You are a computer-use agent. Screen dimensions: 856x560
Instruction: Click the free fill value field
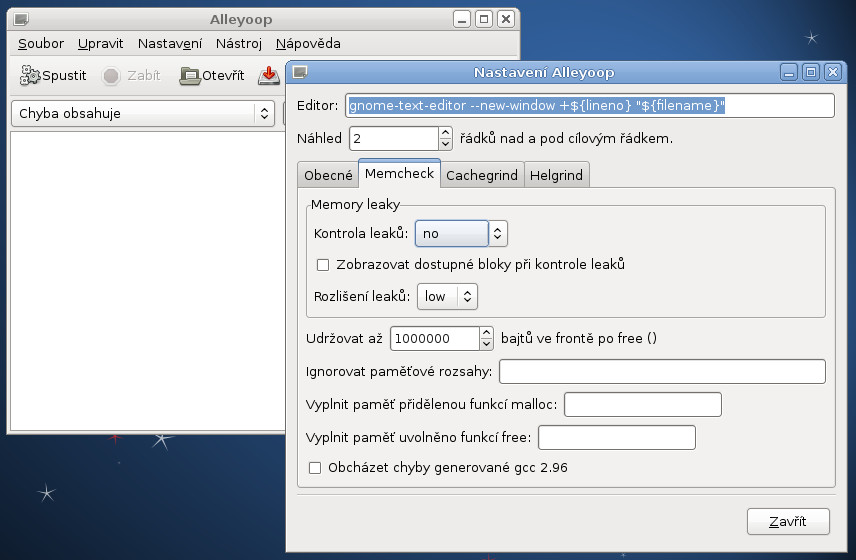click(617, 438)
